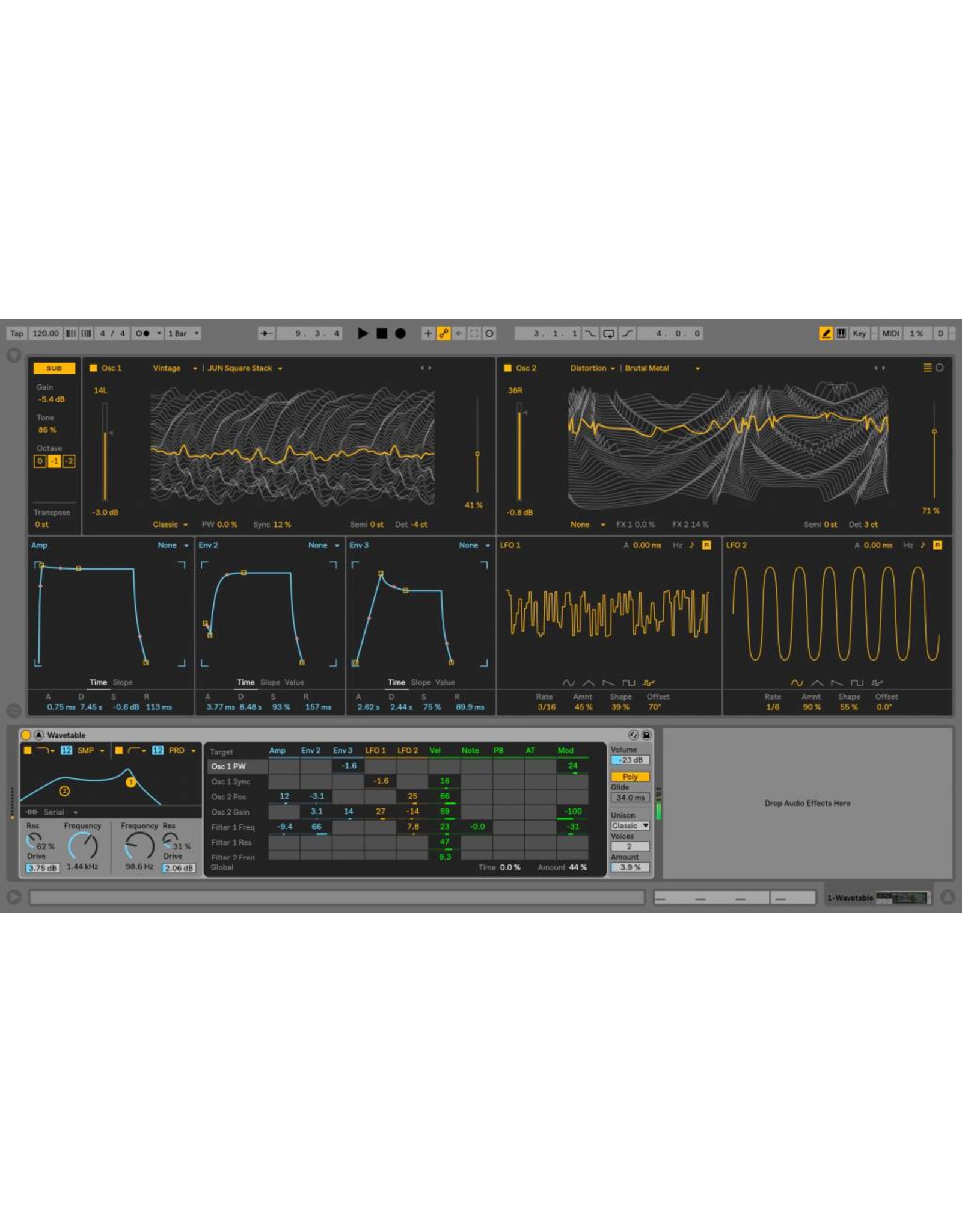Screen dimensions: 962x1232
Task: Switch Env 3 view to Value tab
Action: pyautogui.click(x=445, y=682)
